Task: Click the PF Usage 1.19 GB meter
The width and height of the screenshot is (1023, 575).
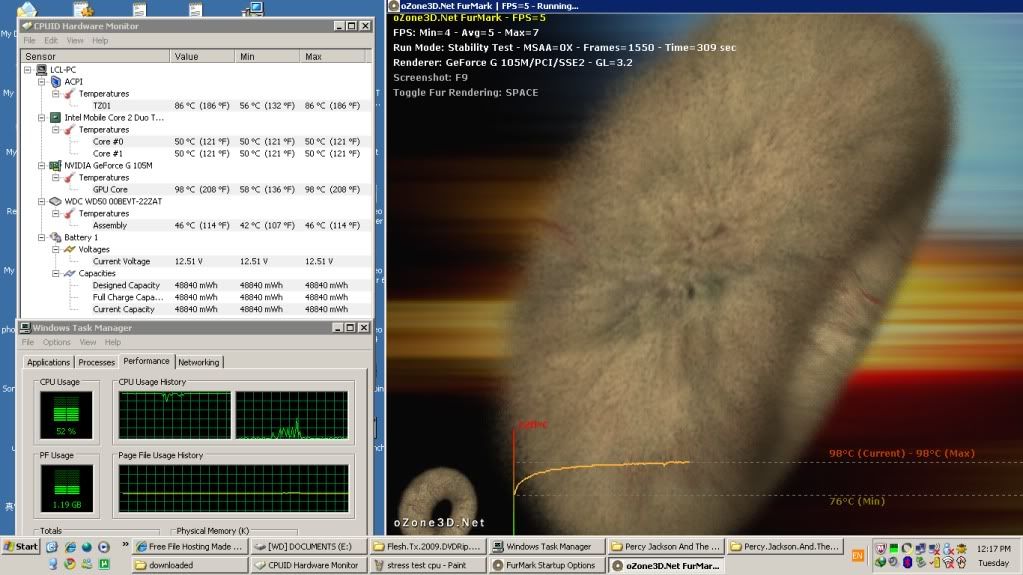Action: (67, 488)
